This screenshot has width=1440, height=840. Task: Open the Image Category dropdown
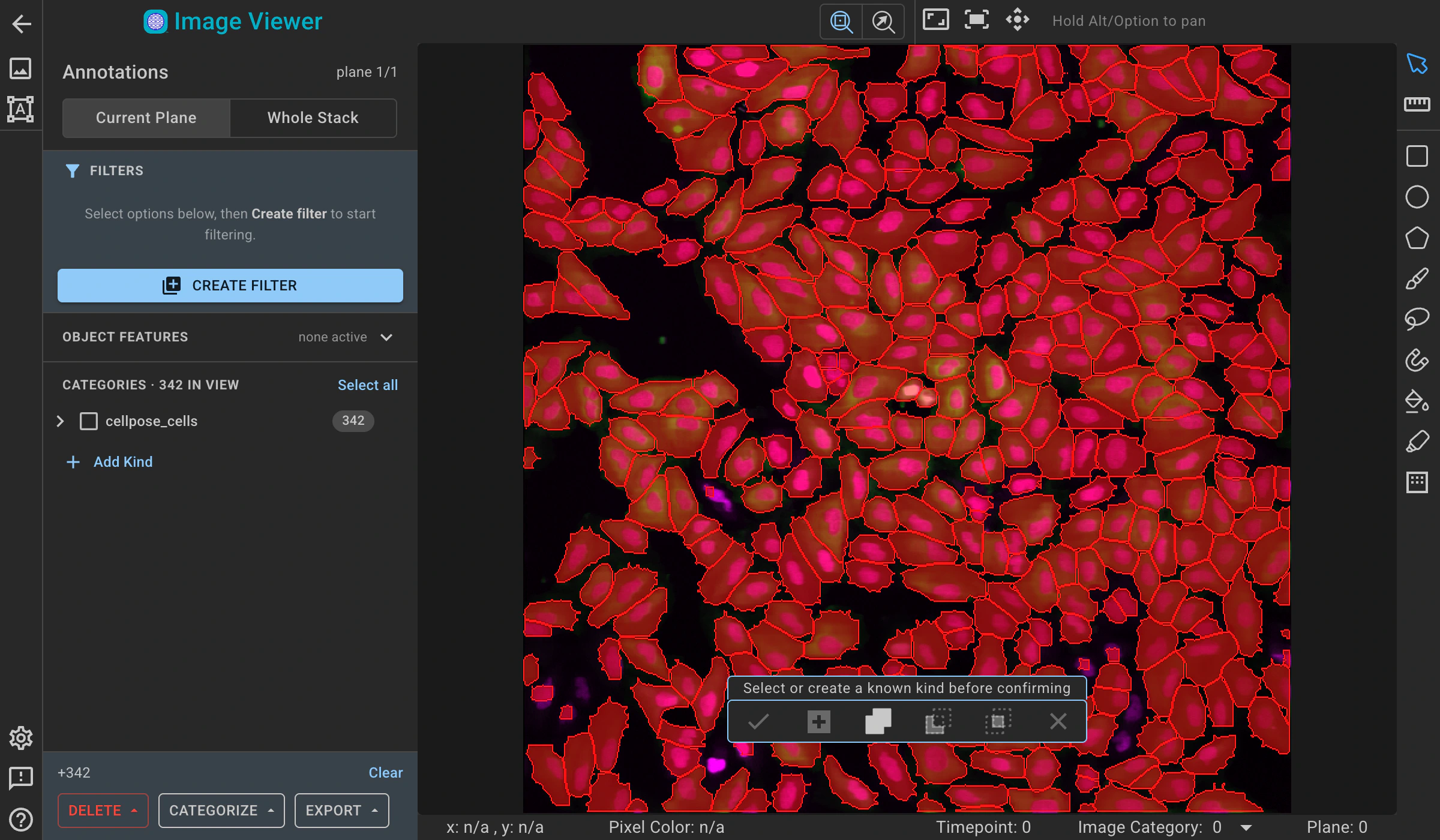[1246, 827]
